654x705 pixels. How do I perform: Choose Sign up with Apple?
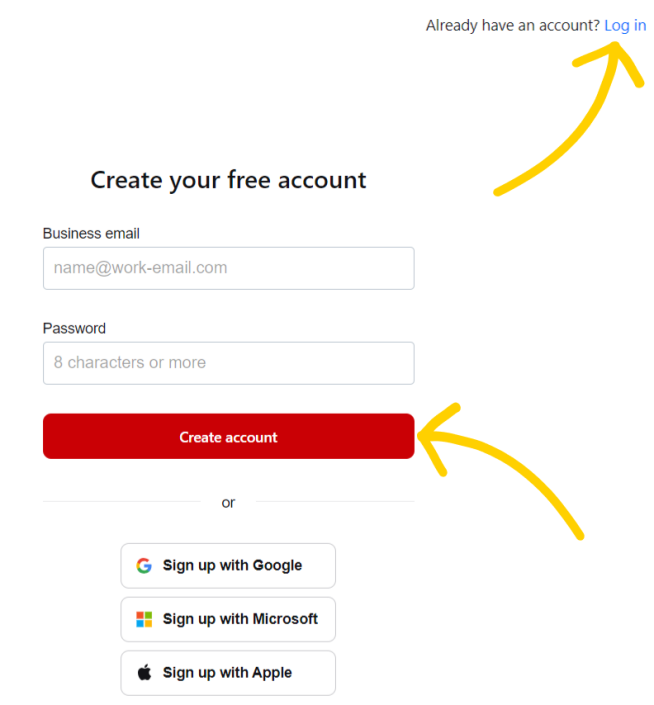228,673
